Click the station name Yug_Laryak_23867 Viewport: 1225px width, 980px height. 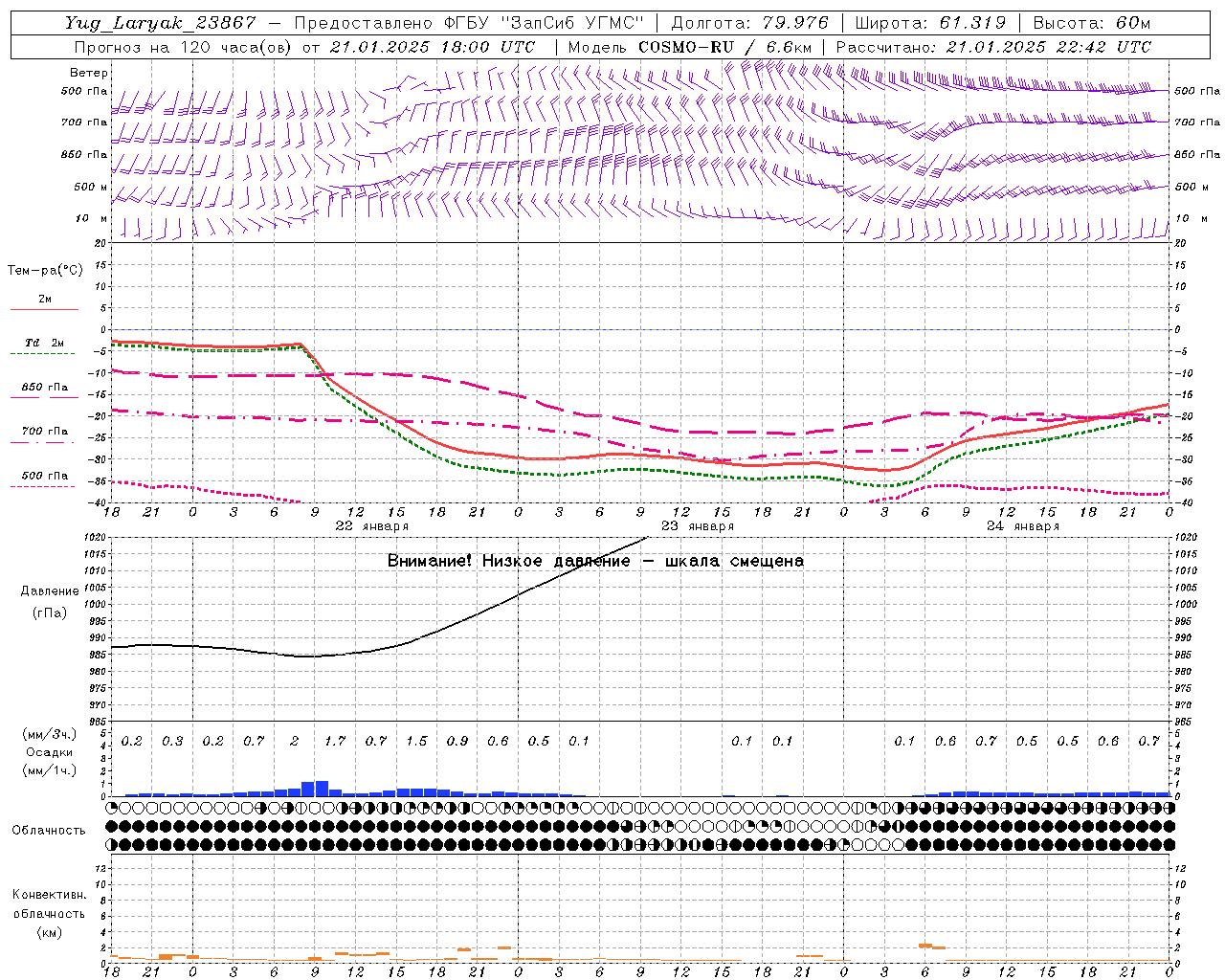161,23
